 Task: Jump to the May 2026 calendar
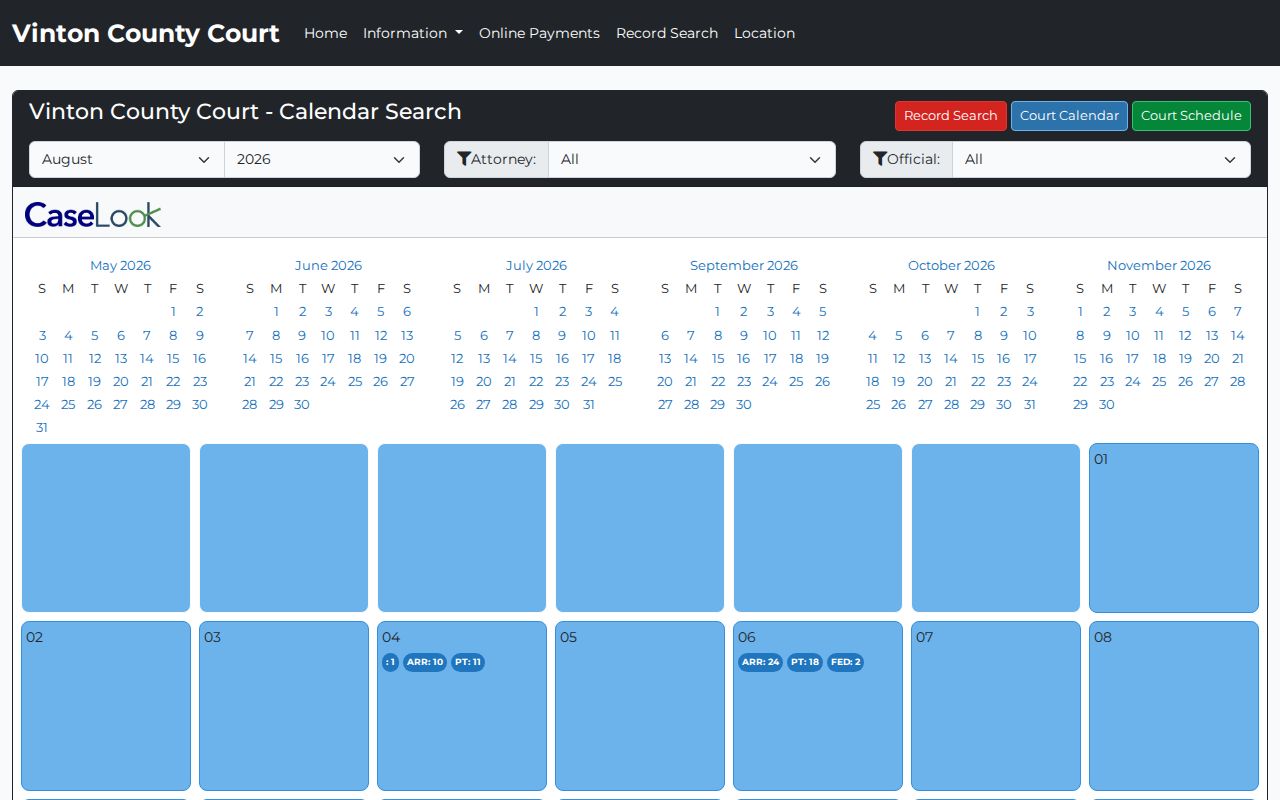120,265
